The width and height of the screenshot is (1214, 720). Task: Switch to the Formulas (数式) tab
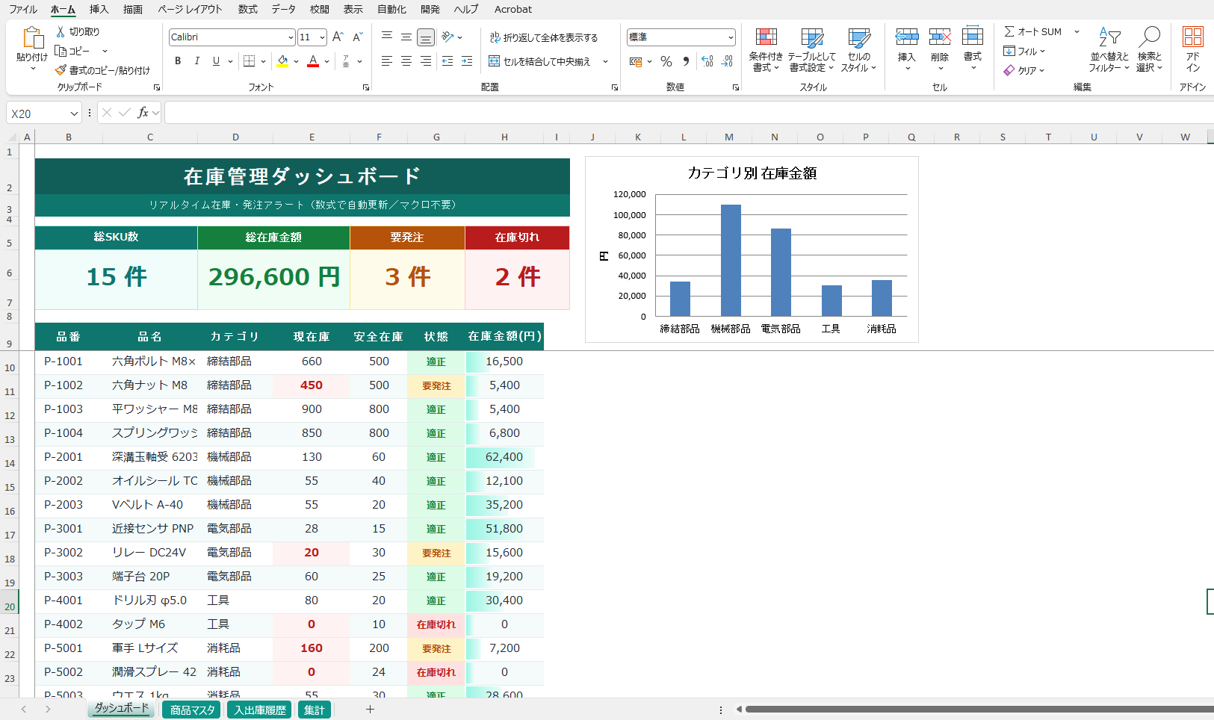tap(247, 9)
